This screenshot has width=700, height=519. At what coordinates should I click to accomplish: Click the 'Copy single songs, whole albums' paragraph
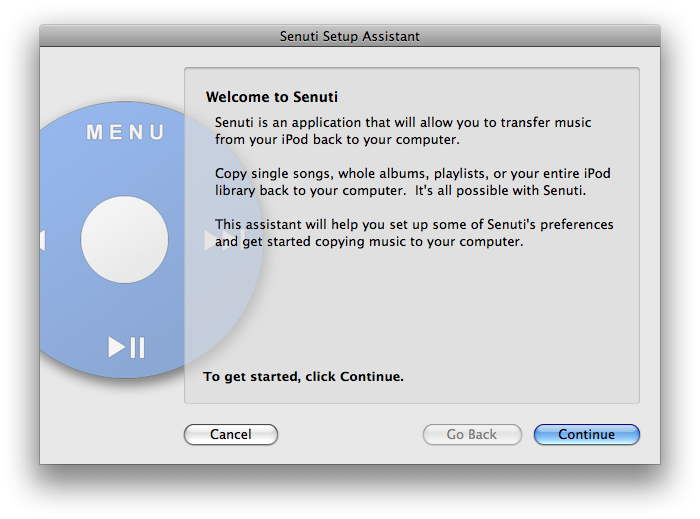pos(412,182)
